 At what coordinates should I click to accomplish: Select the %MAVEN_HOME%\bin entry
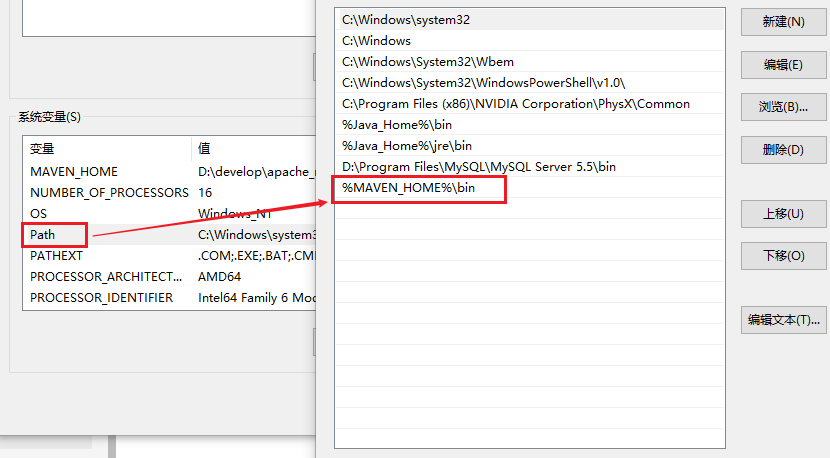[x=529, y=188]
